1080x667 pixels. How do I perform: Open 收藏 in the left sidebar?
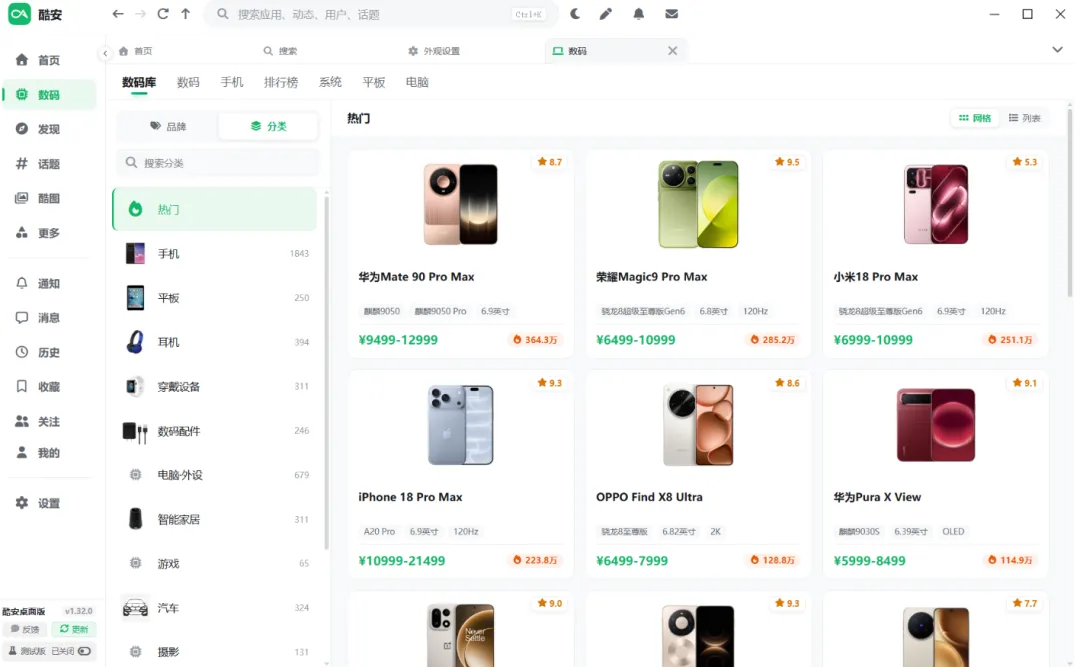click(49, 387)
